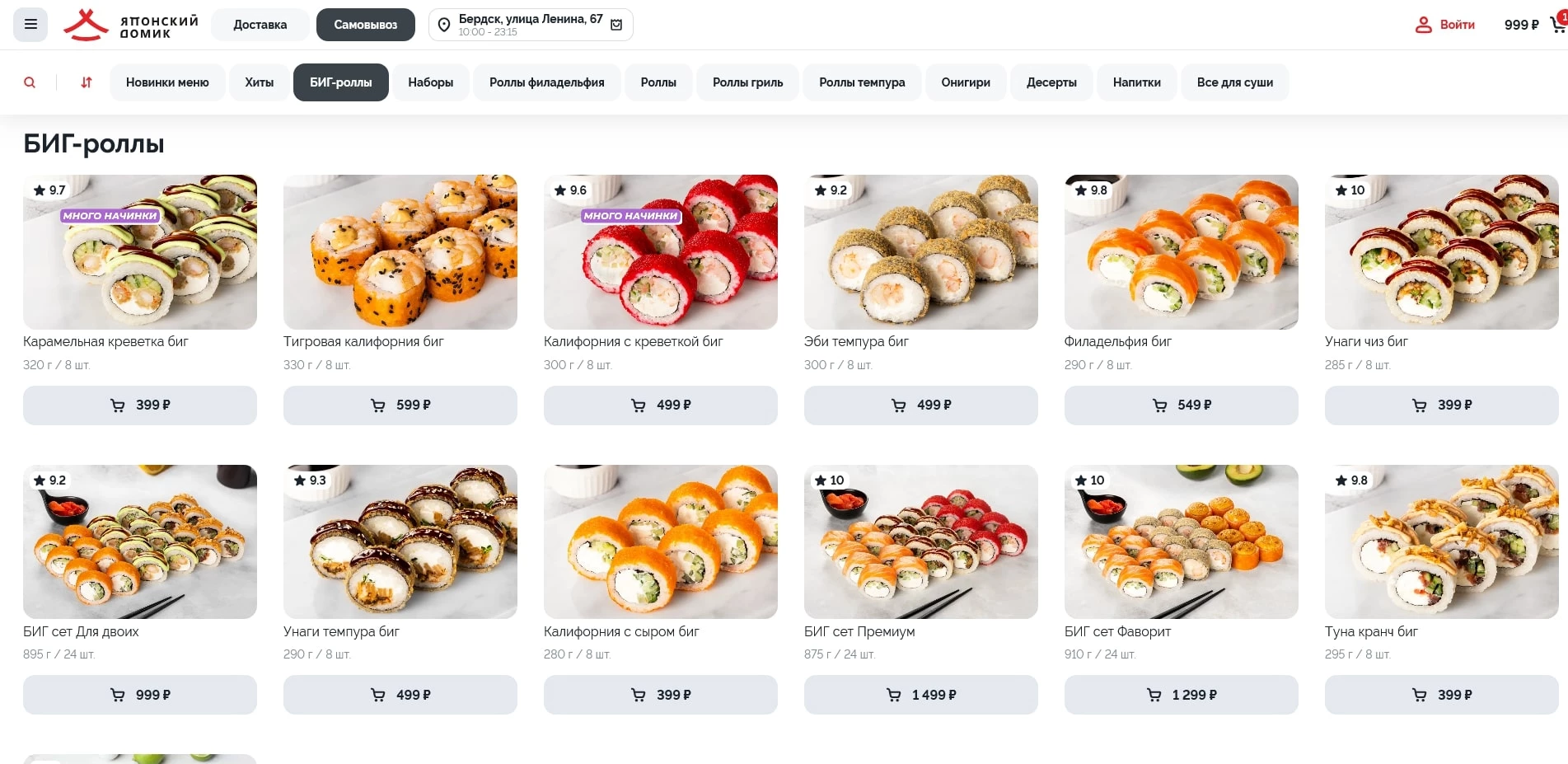Open the Бердск address selector
Viewport: 1568px width, 764px height.
pyautogui.click(x=530, y=25)
